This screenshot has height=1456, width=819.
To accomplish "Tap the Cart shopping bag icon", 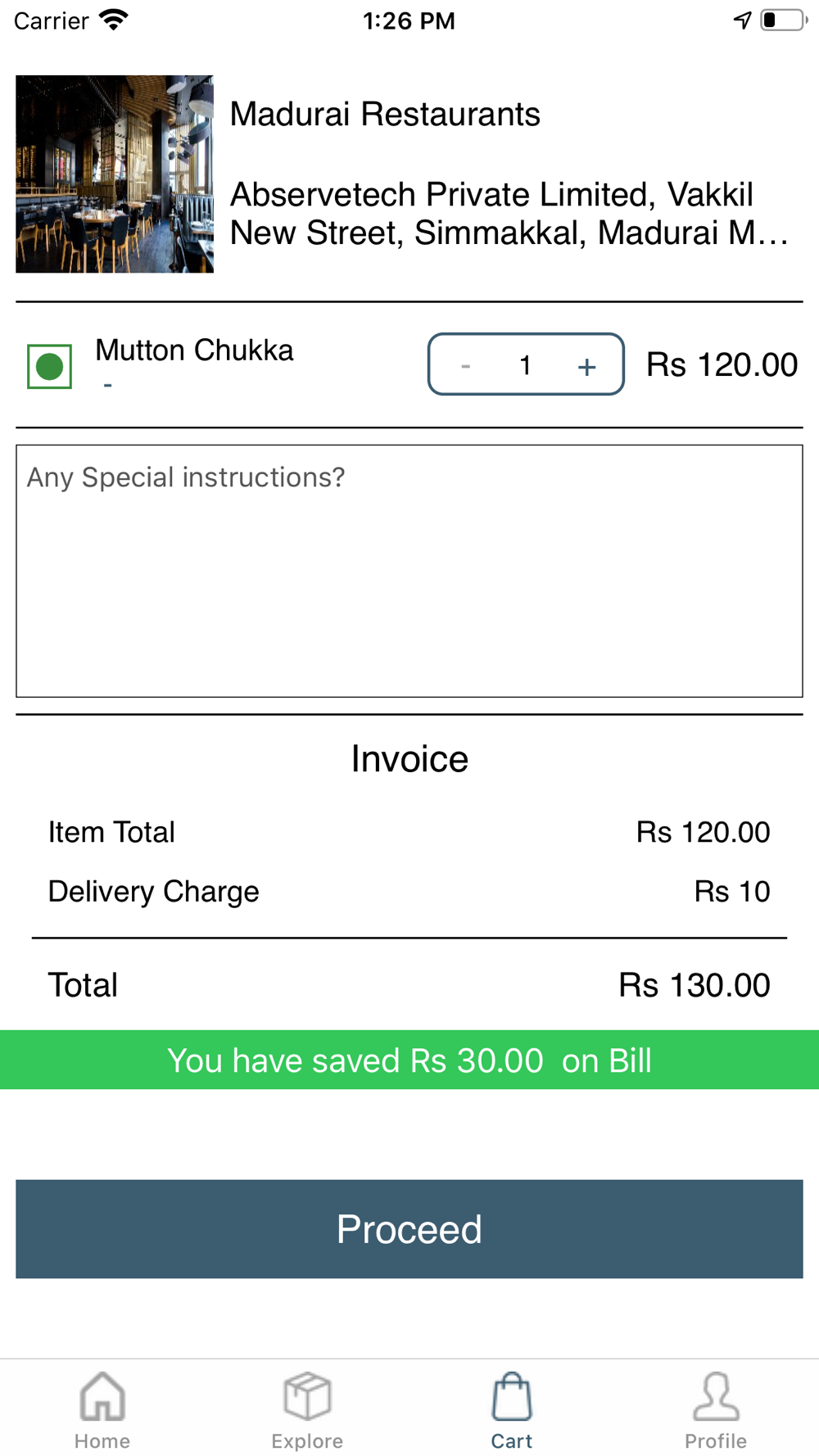I will (512, 1396).
